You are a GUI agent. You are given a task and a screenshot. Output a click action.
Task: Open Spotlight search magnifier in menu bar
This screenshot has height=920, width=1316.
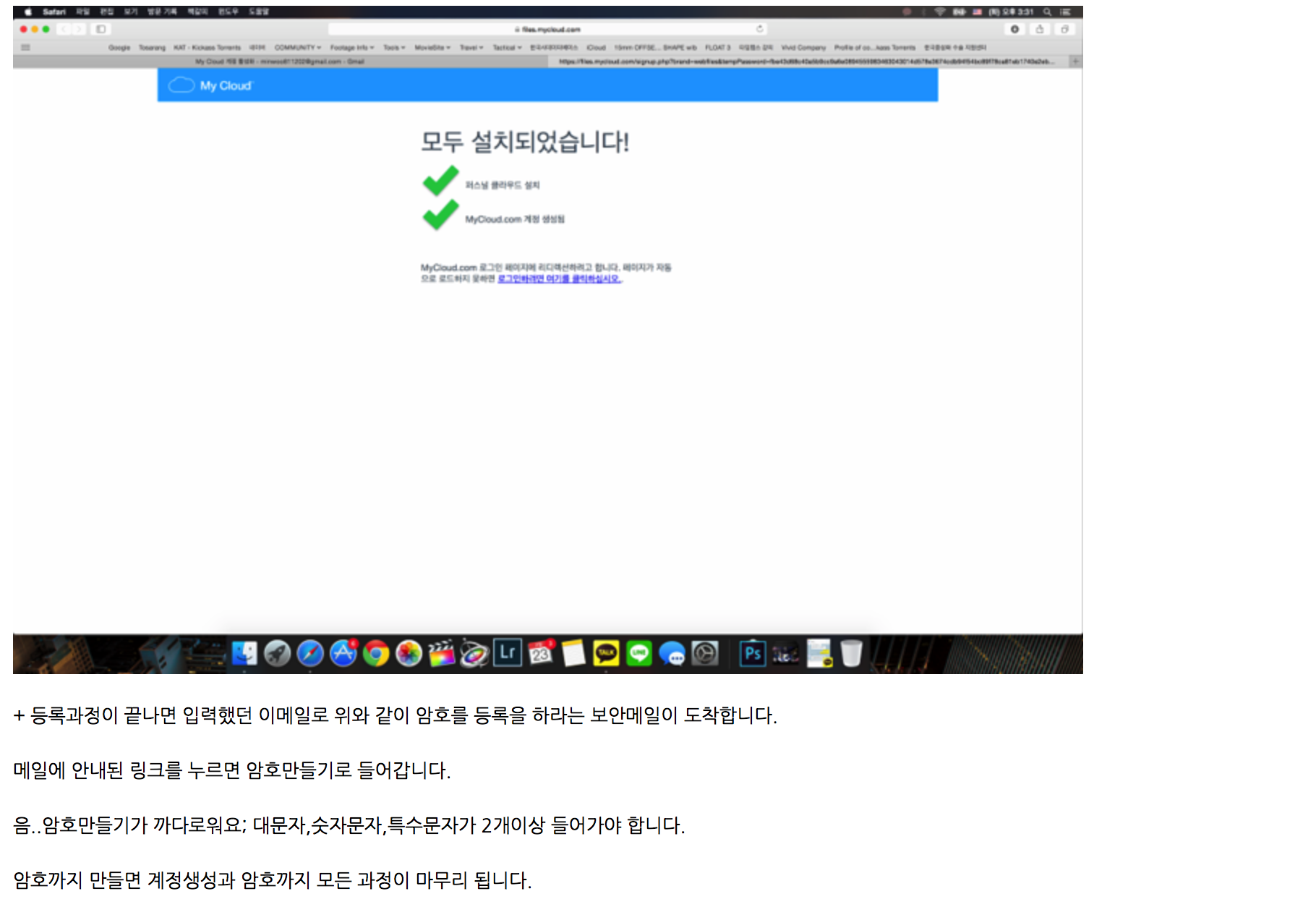pyautogui.click(x=1047, y=12)
